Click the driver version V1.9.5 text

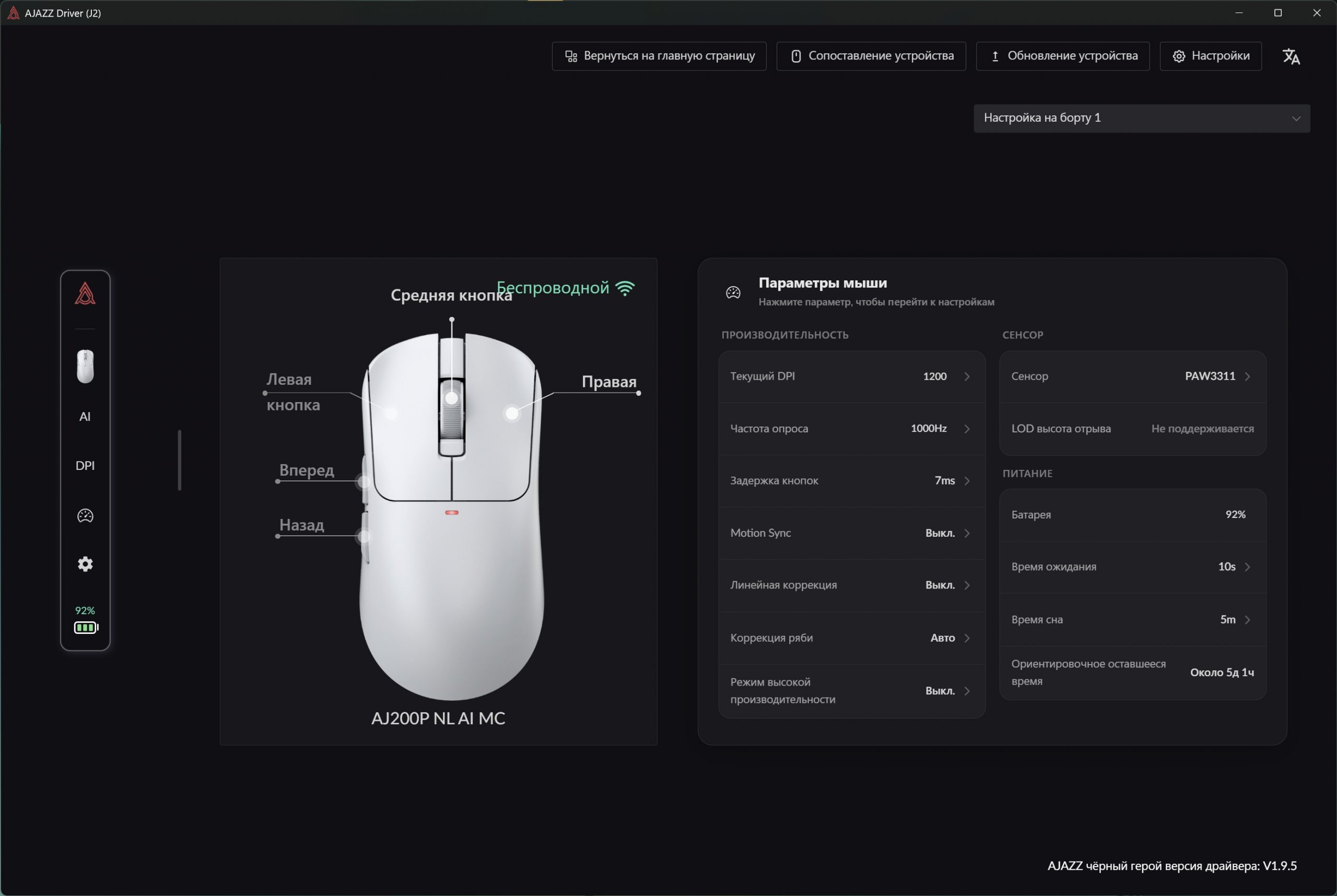point(1172,866)
